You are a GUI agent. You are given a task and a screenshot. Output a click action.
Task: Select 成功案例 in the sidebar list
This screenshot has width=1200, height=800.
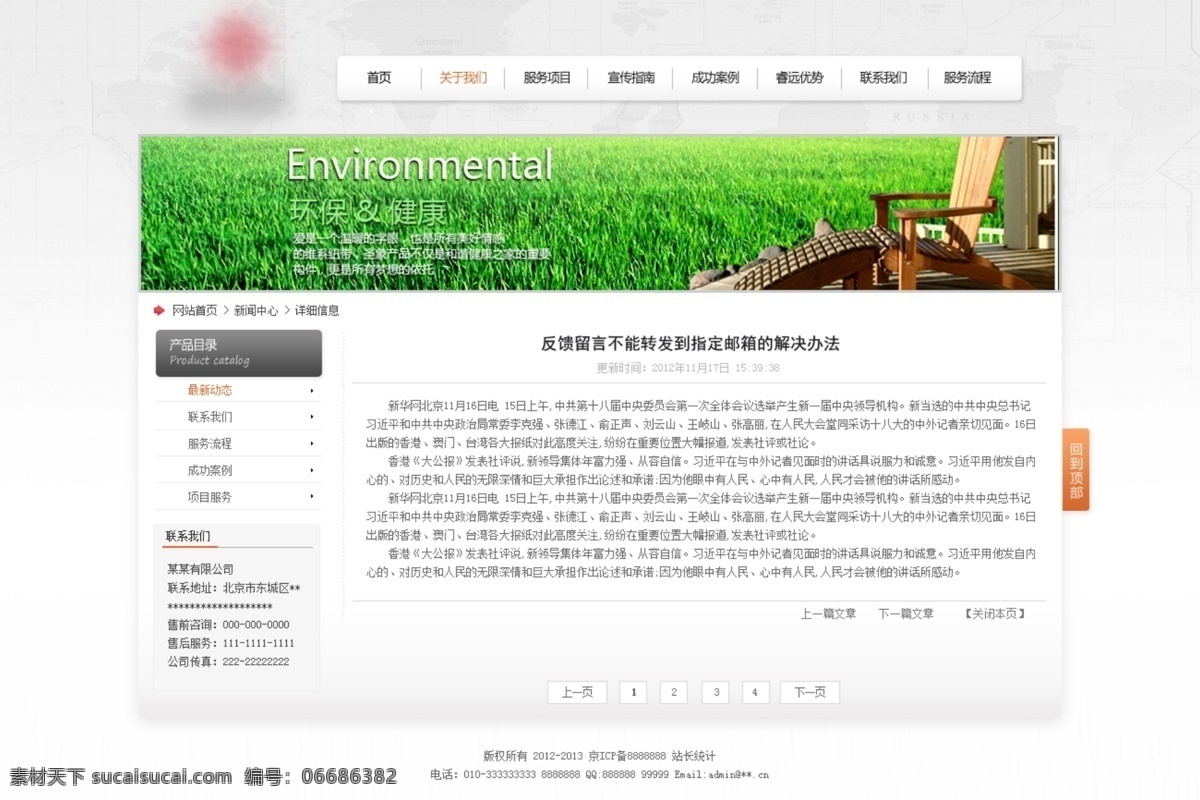tap(209, 471)
